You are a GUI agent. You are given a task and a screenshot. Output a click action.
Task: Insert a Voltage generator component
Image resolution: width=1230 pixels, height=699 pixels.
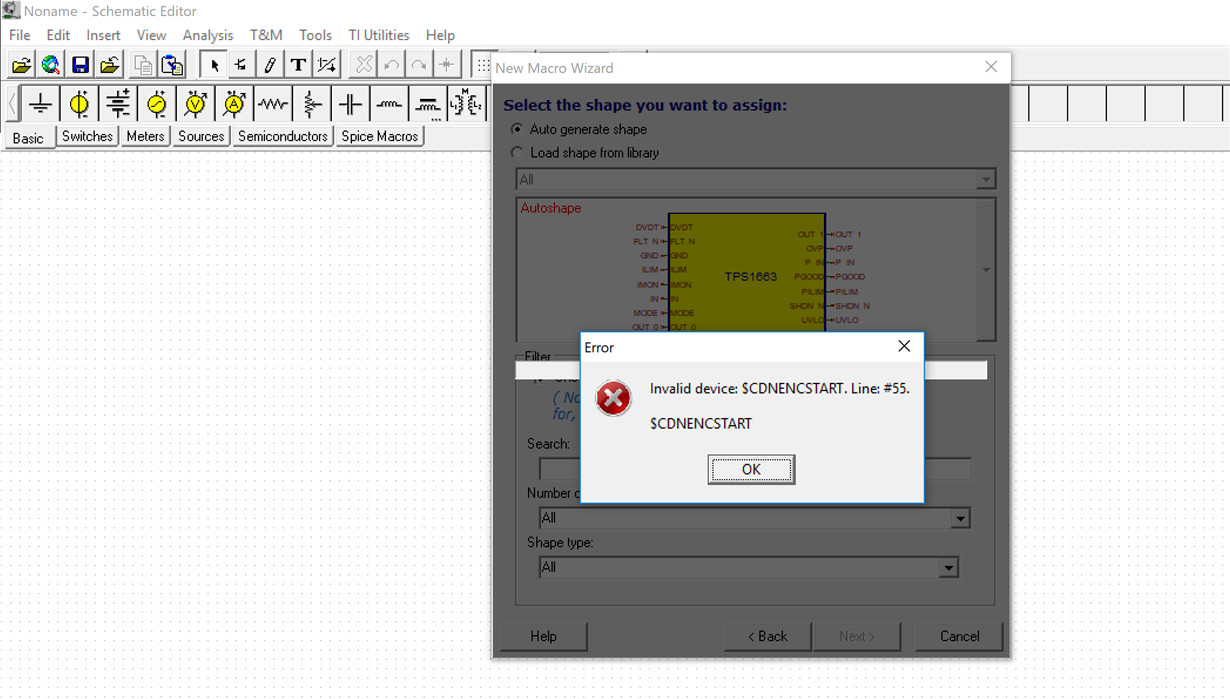157,104
